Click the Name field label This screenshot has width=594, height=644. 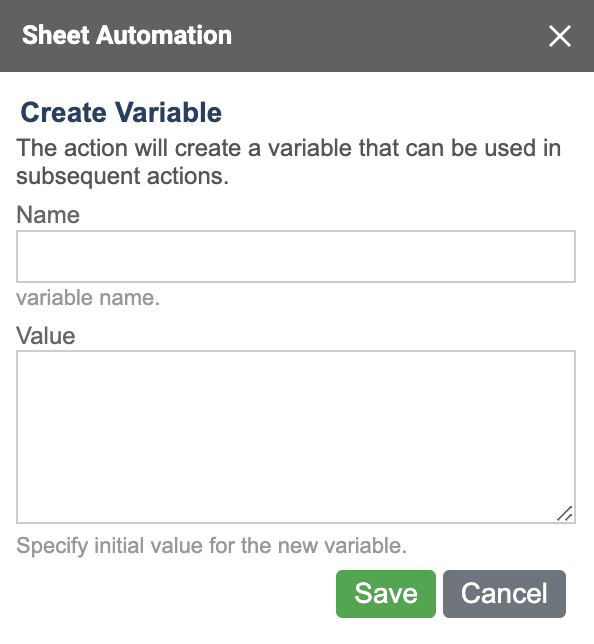48,215
